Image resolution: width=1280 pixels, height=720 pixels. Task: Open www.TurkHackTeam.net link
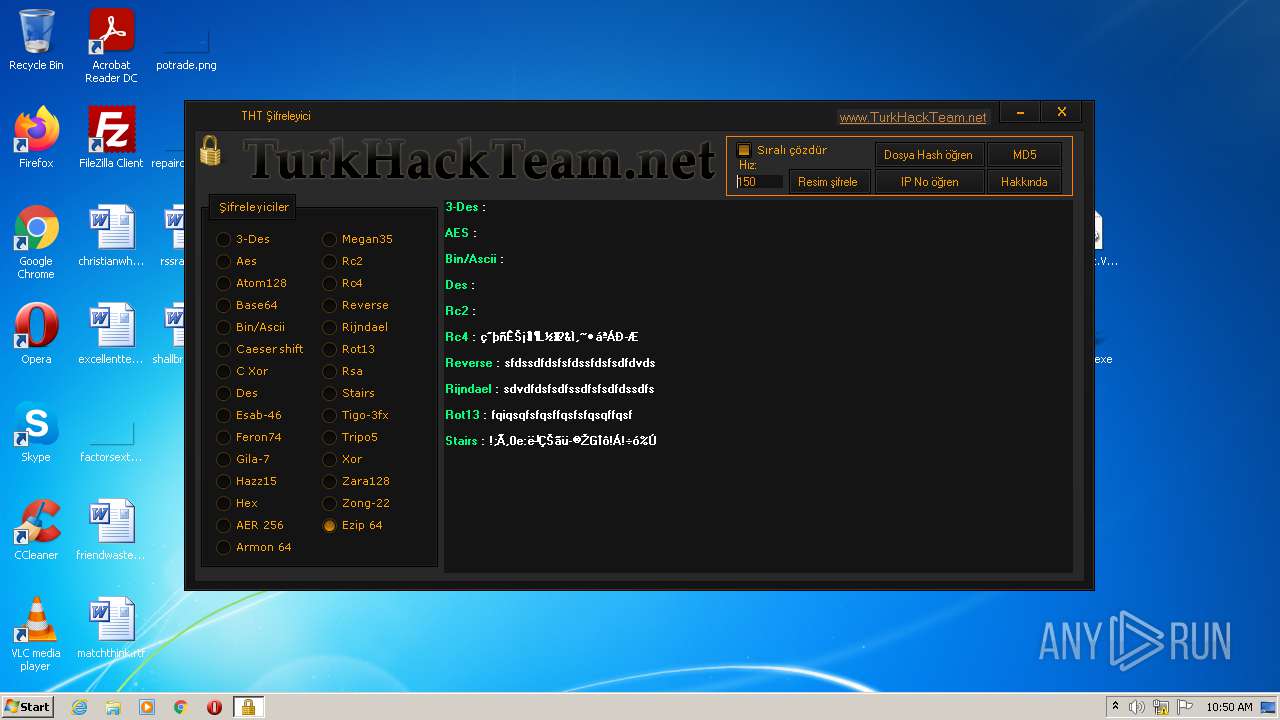pyautogui.click(x=913, y=117)
